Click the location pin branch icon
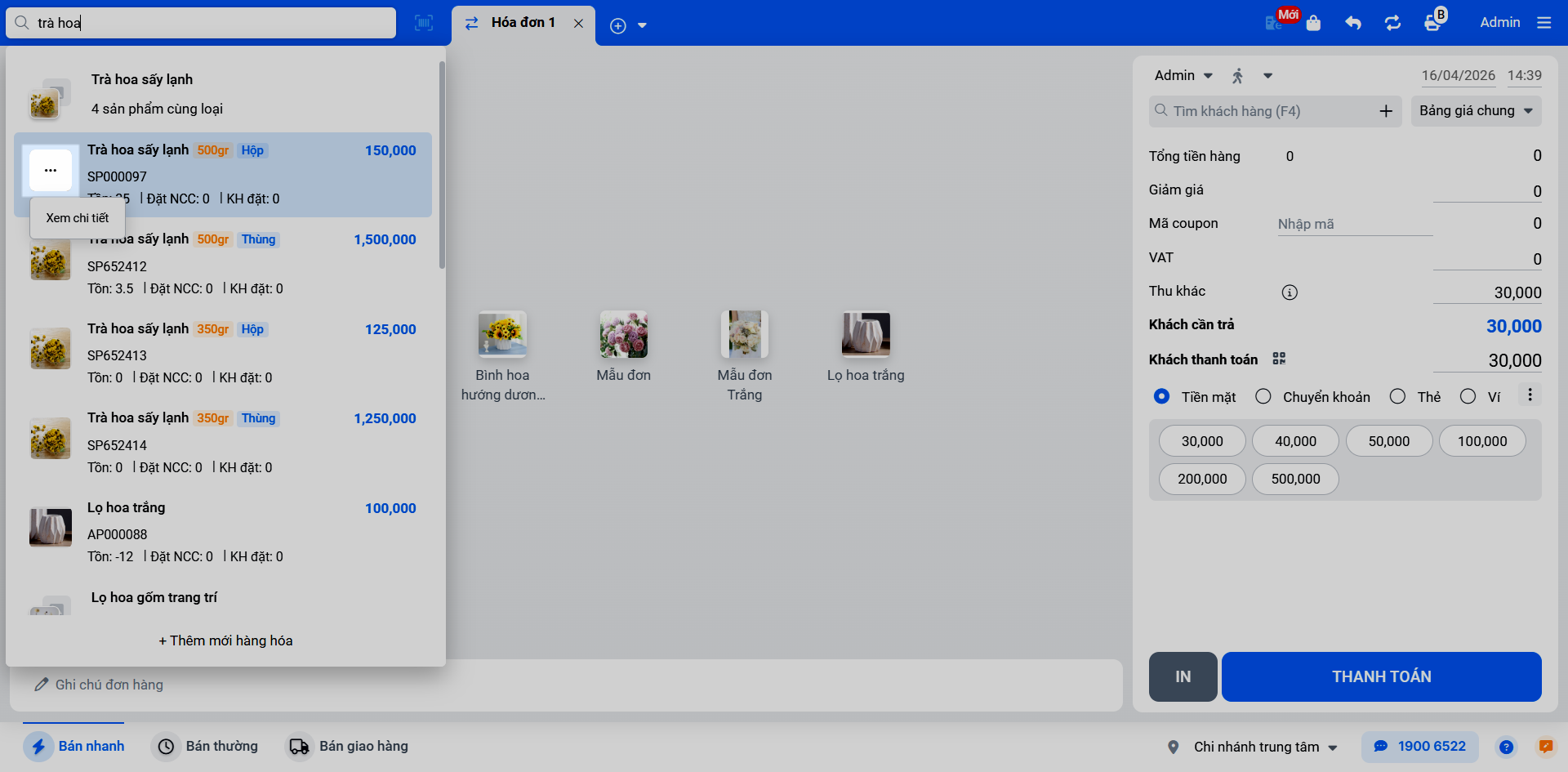The image size is (1568, 772). [x=1174, y=747]
